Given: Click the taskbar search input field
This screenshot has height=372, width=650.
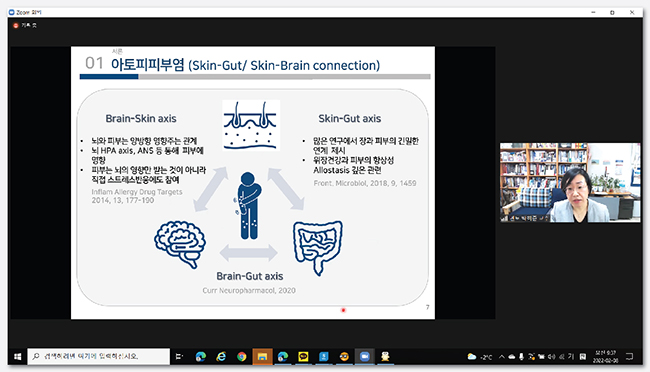Looking at the screenshot, I should (99, 357).
